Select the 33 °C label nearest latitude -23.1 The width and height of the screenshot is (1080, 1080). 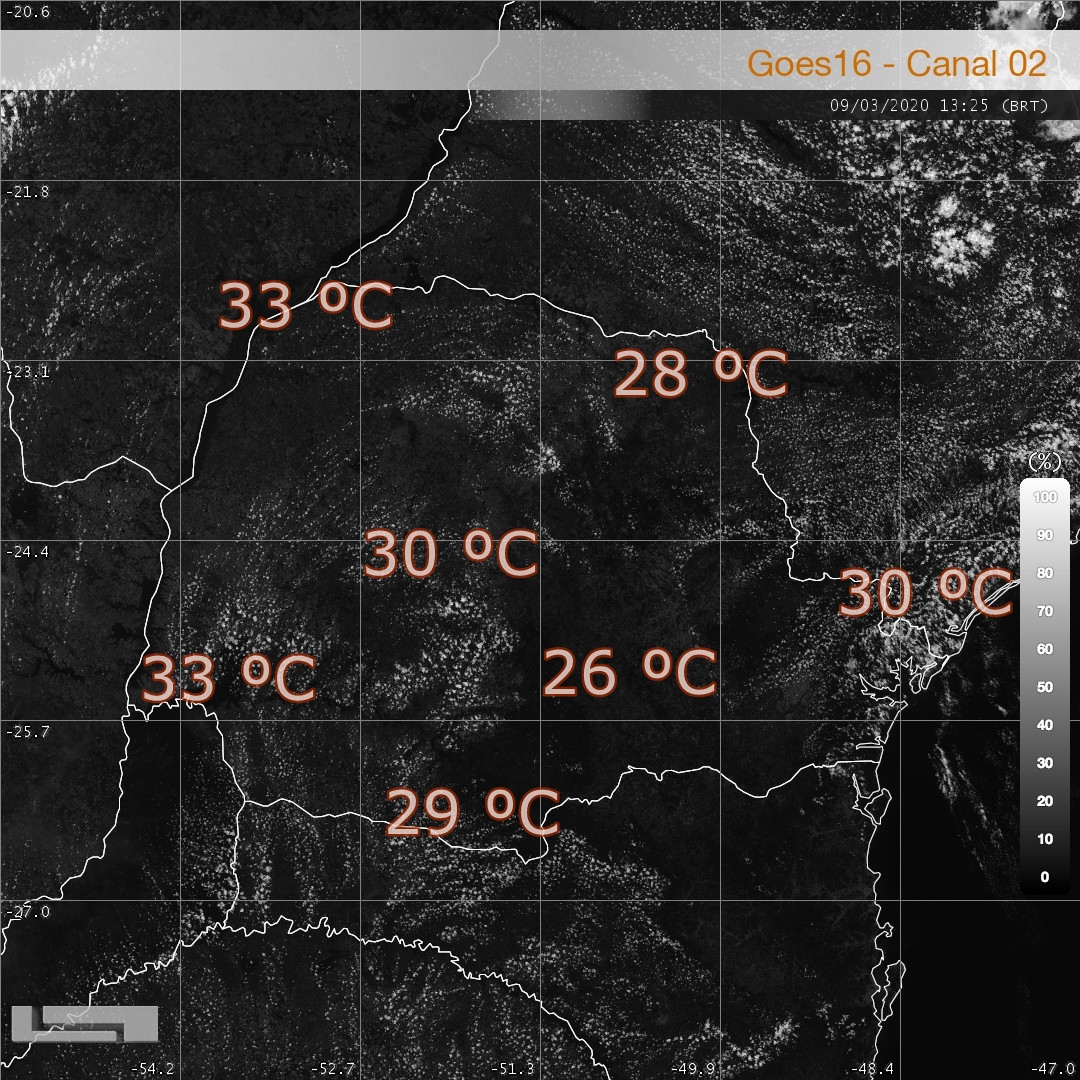pos(306,306)
